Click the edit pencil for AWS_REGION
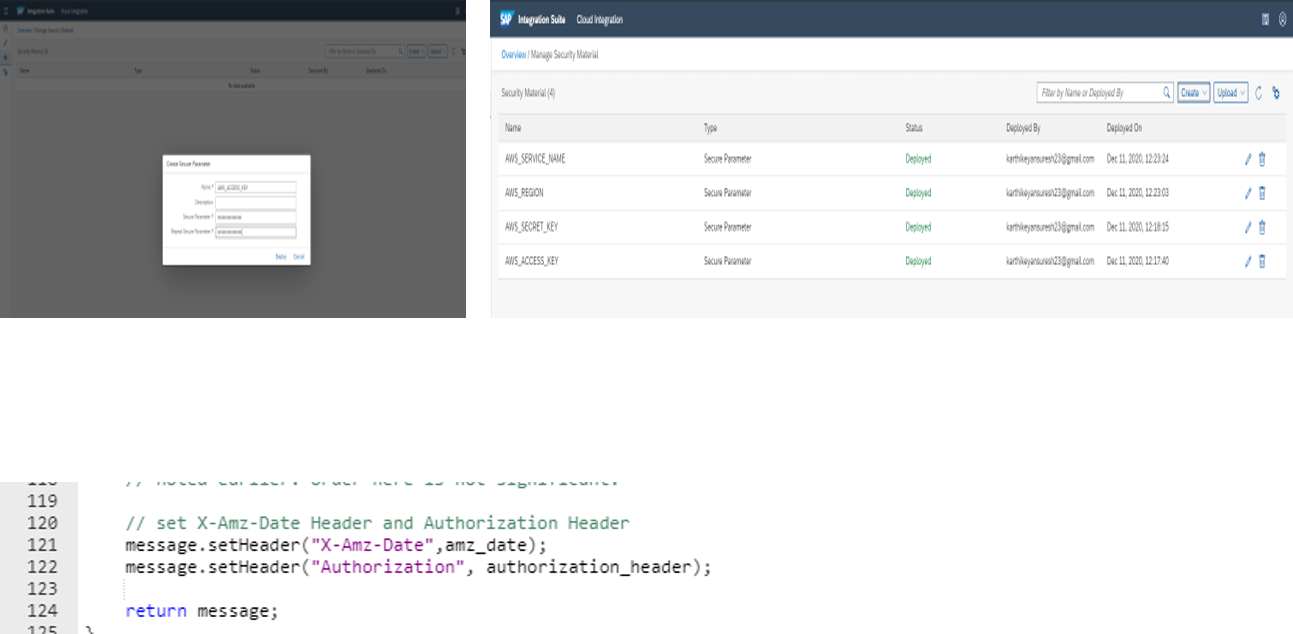The height and width of the screenshot is (634, 1293). click(1247, 193)
